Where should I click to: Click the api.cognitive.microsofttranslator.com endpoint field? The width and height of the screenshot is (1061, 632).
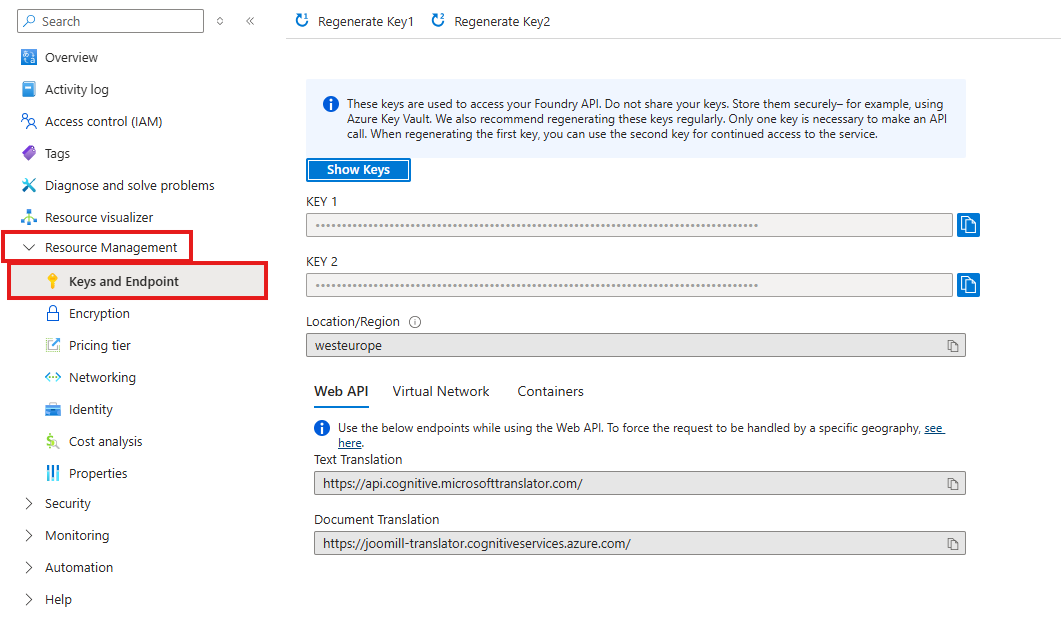pos(639,484)
